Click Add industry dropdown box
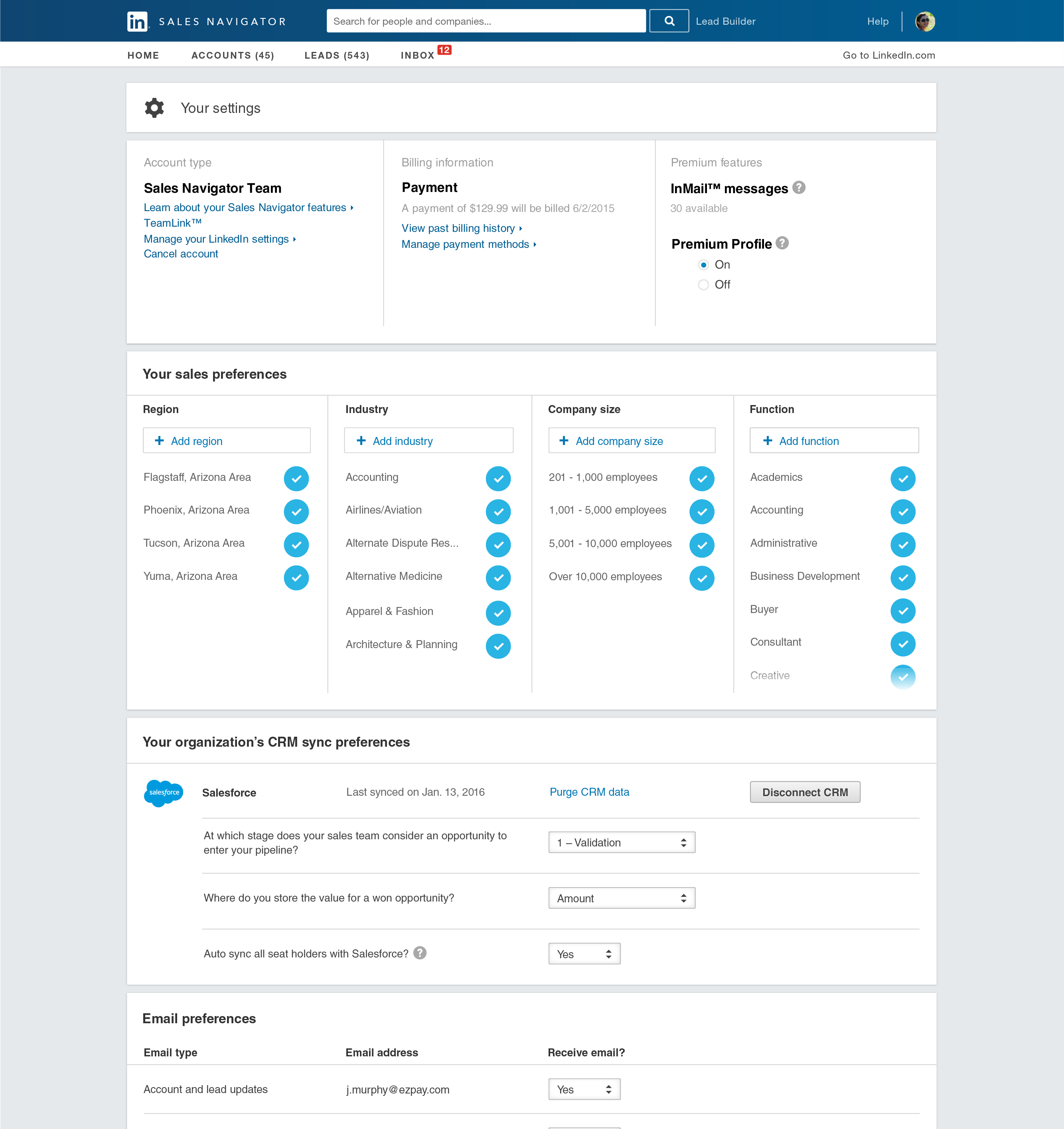 428,440
